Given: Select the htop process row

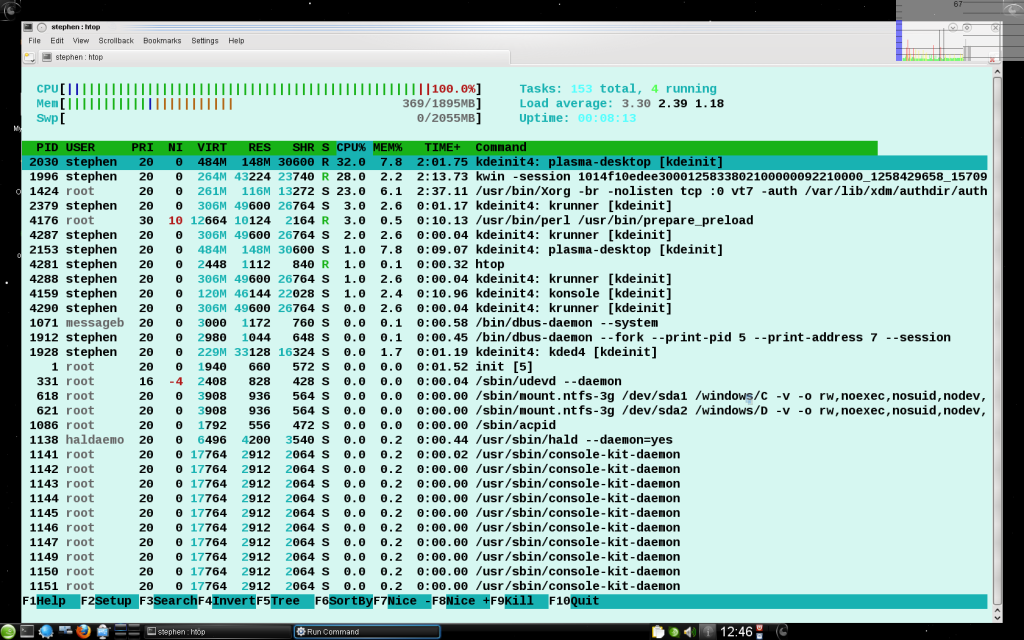Looking at the screenshot, I should coord(504,264).
